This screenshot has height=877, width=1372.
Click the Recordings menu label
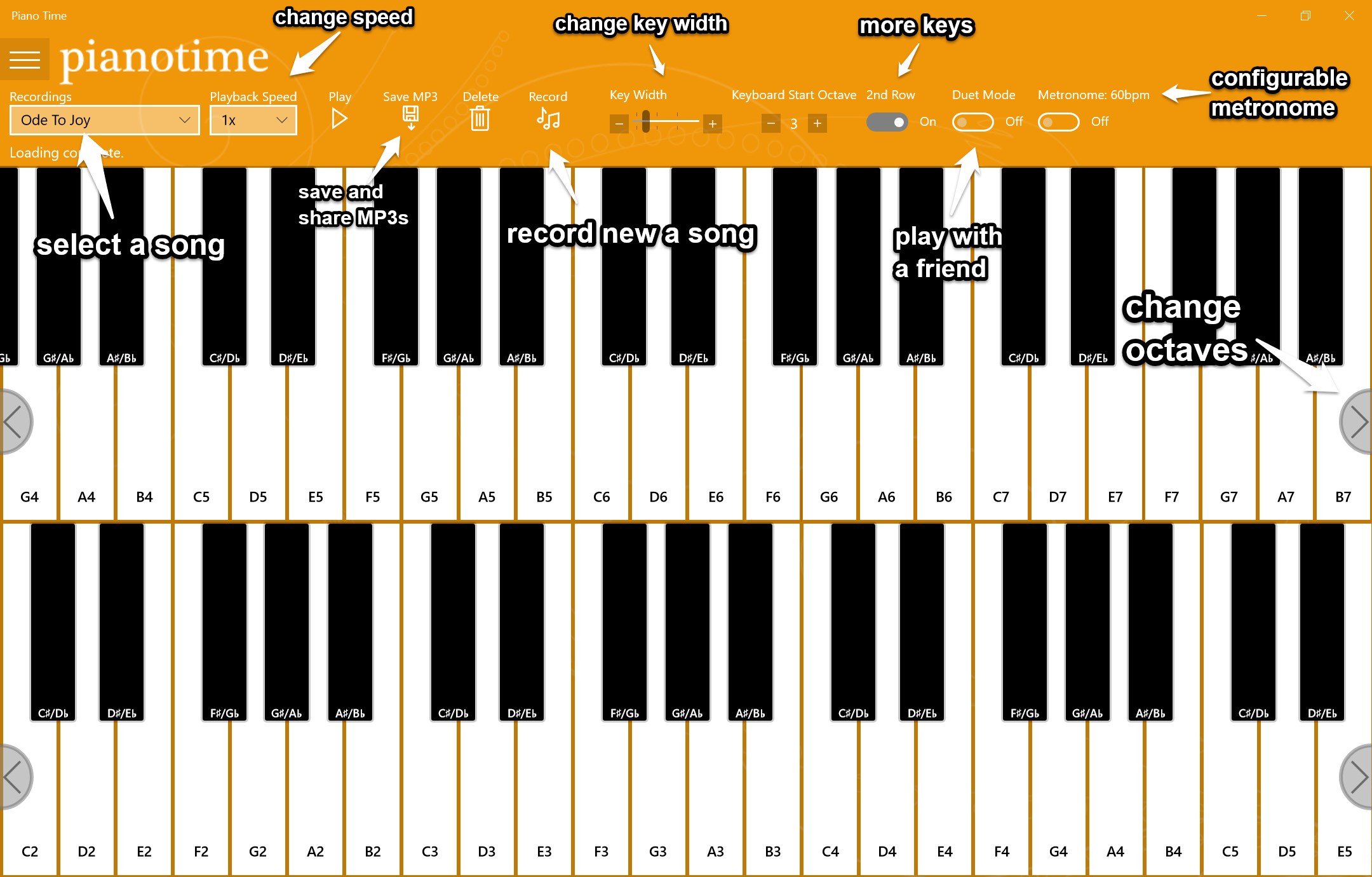click(41, 96)
